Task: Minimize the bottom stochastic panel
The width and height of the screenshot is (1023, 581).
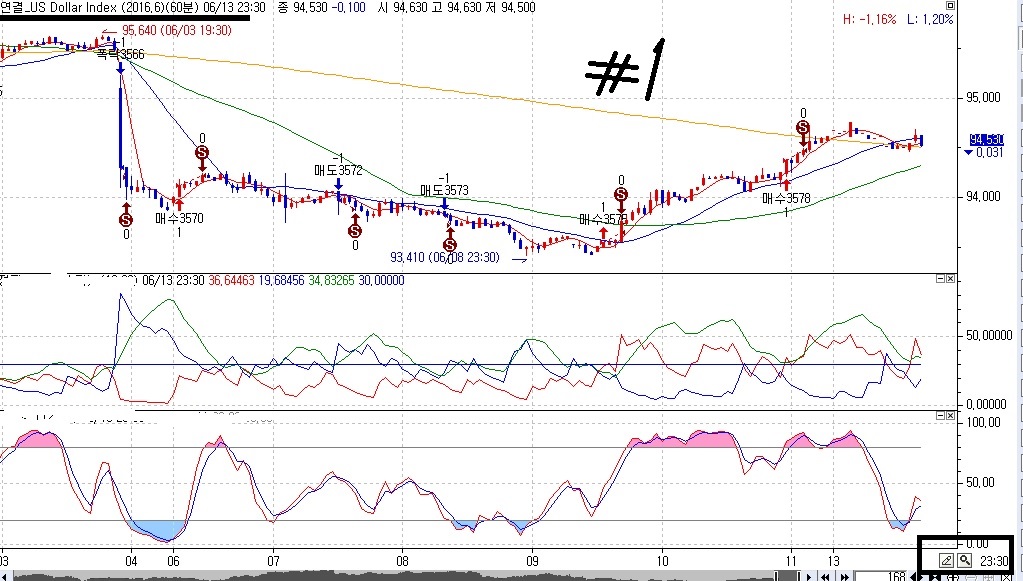Action: pos(939,414)
